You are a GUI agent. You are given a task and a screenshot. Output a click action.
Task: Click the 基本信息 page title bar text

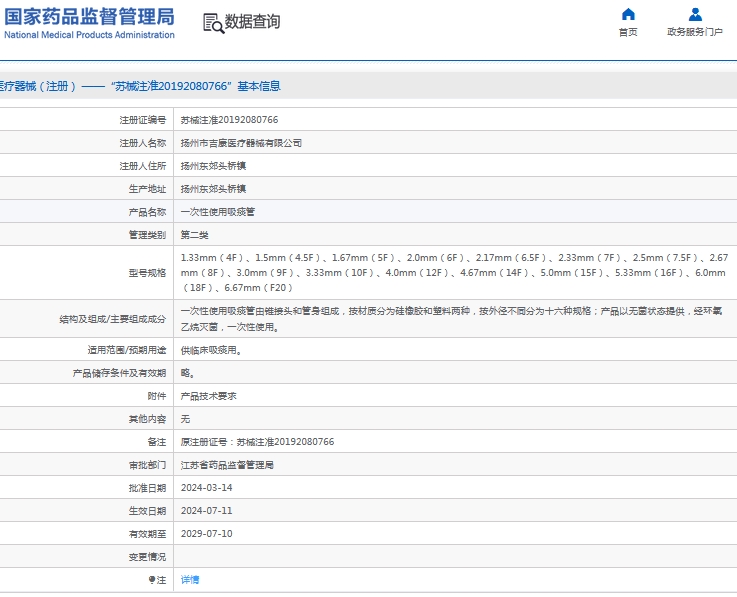click(x=139, y=86)
